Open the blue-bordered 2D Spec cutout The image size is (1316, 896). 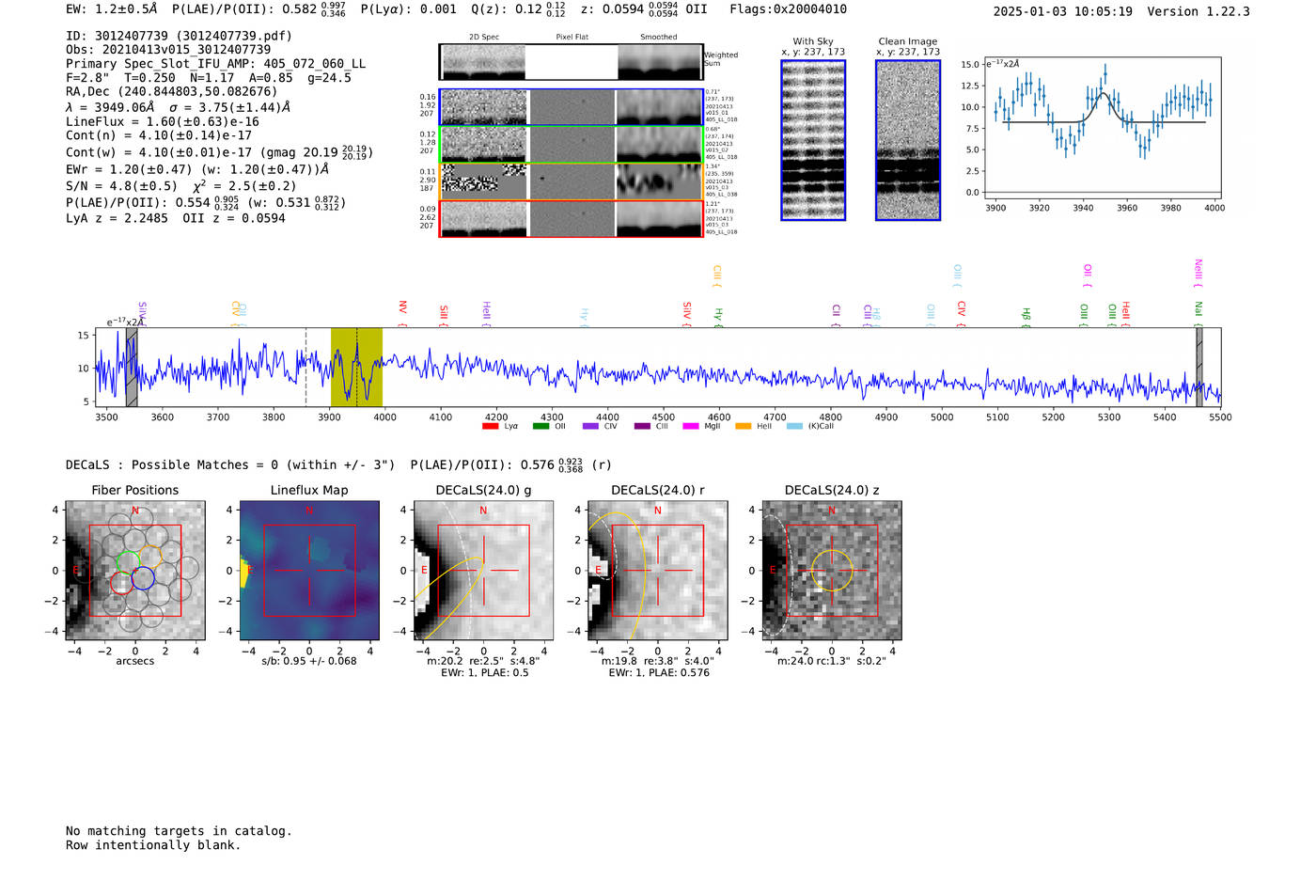click(x=484, y=107)
